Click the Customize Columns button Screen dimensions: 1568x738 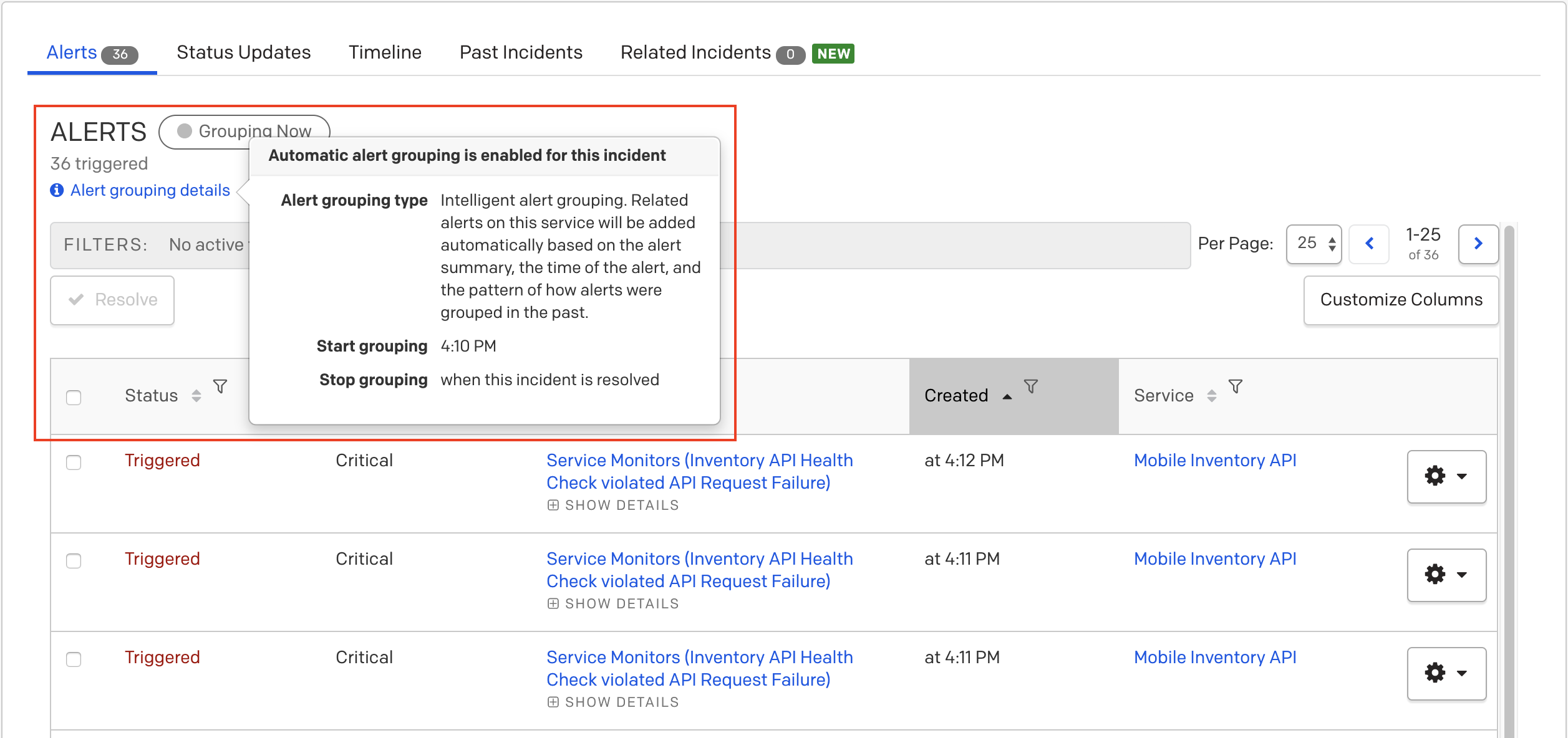pos(1401,300)
